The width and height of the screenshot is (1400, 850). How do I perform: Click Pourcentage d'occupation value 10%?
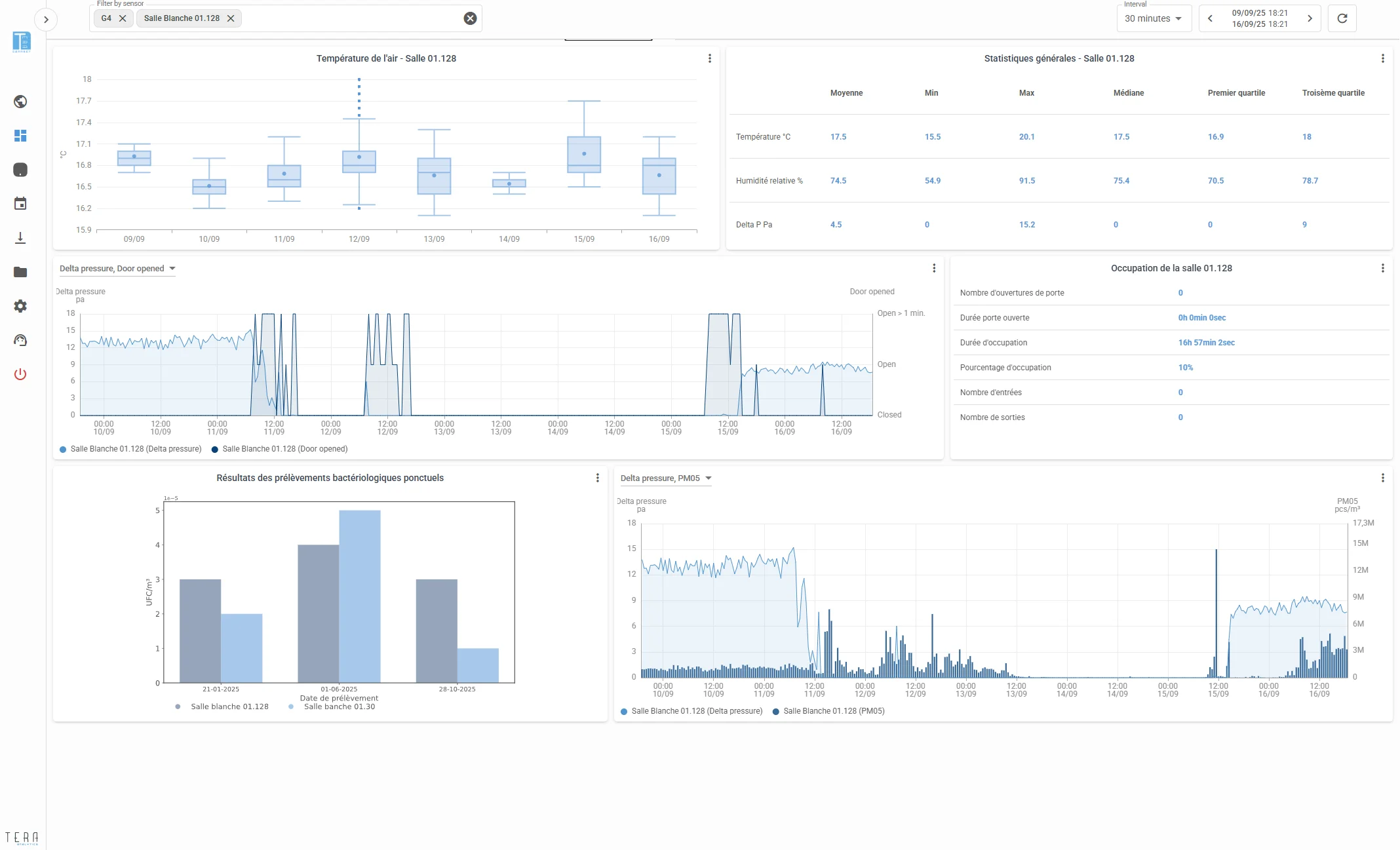click(1186, 368)
